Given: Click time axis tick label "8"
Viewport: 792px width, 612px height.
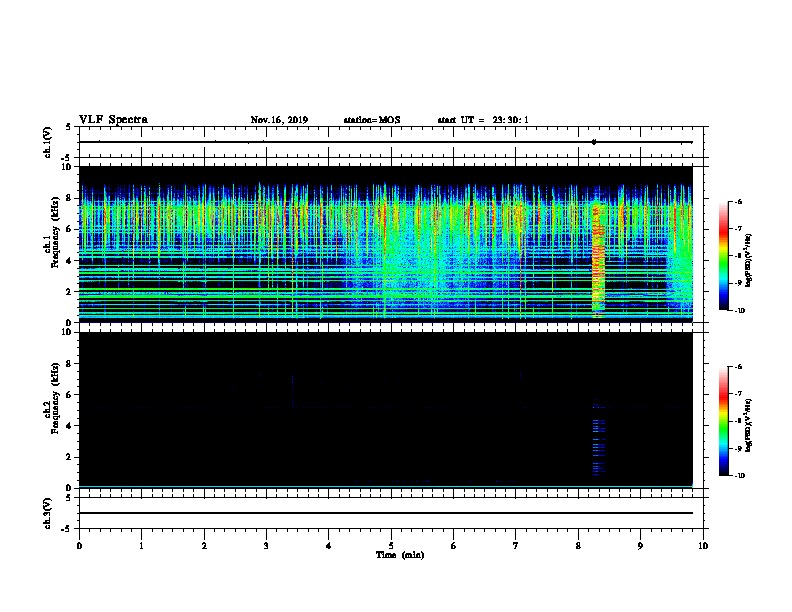Looking at the screenshot, I should click(x=578, y=545).
